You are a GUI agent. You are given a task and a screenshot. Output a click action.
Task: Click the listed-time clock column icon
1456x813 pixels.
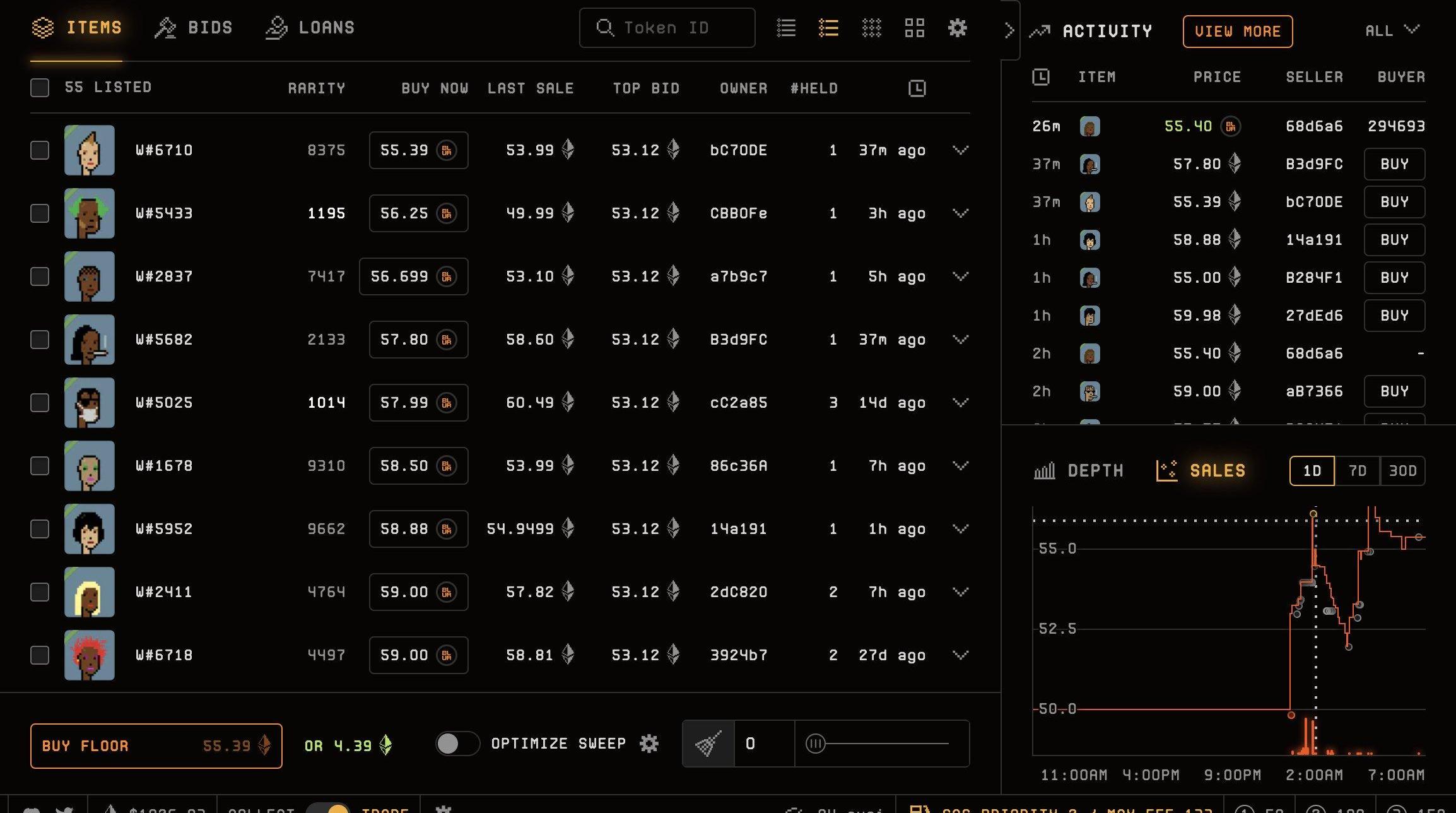[917, 88]
